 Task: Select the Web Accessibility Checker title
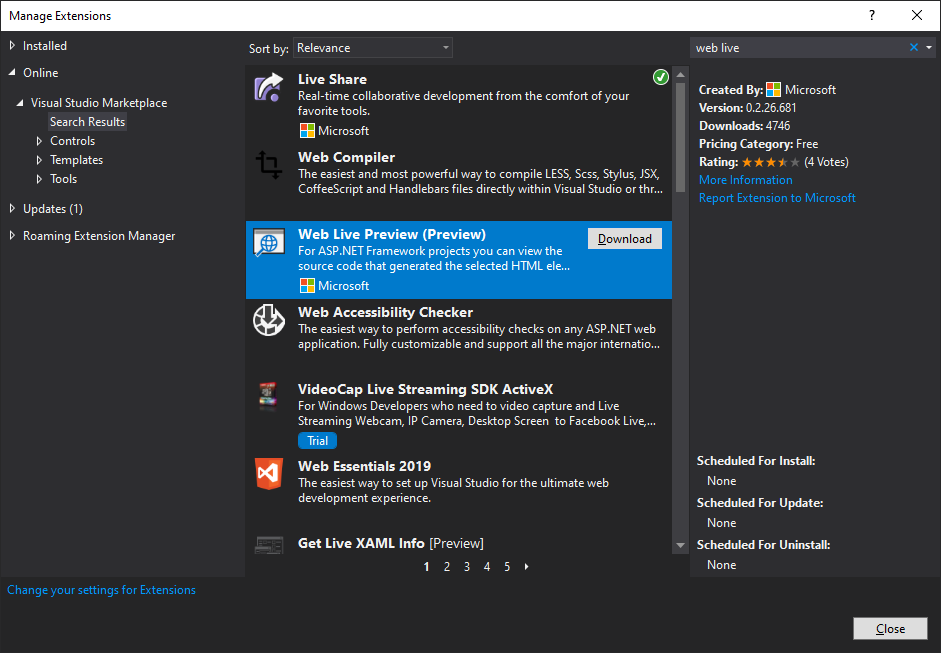[385, 312]
